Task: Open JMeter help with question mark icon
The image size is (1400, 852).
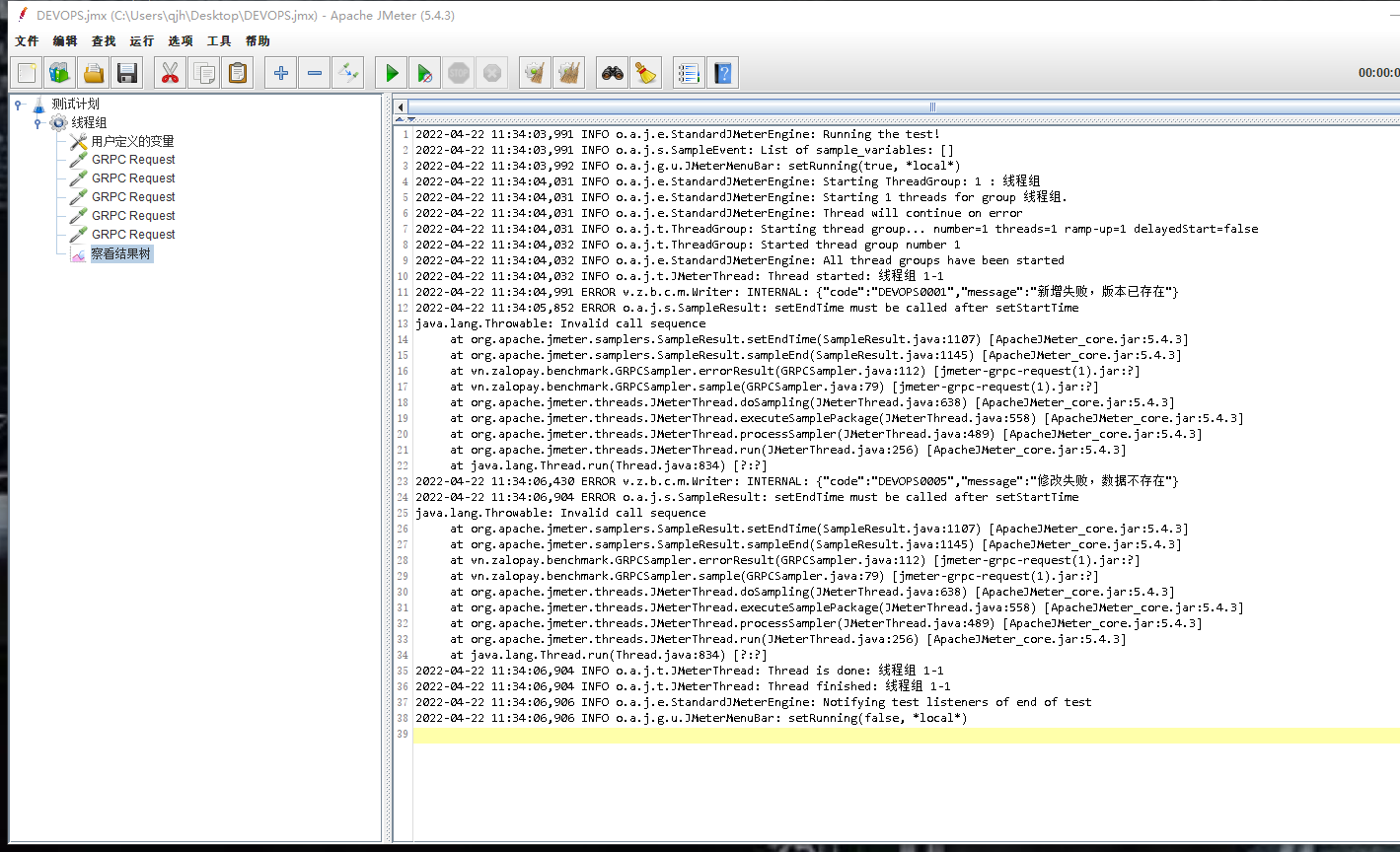Action: [721, 72]
